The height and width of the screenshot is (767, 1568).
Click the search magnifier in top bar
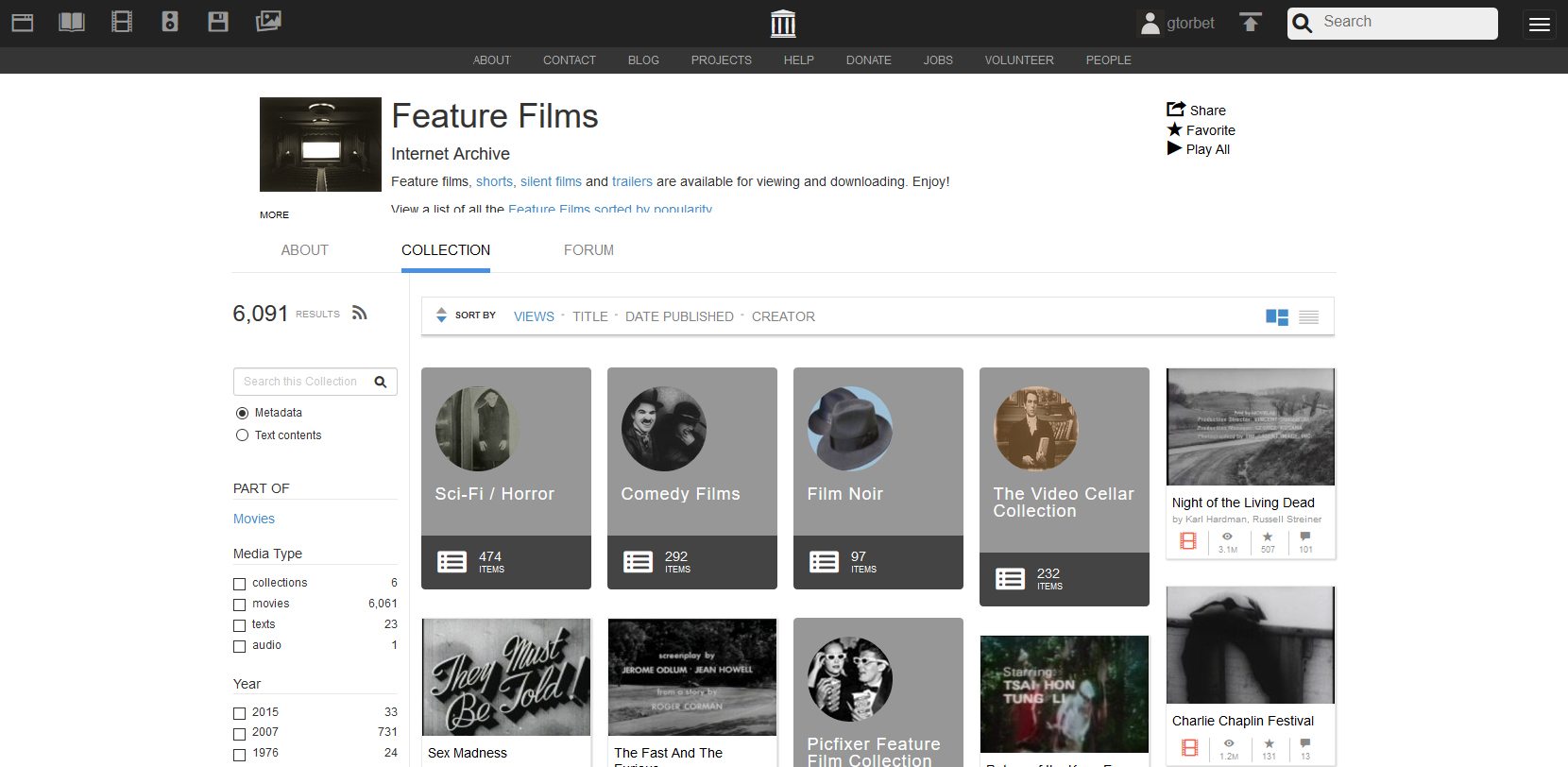click(x=1303, y=24)
